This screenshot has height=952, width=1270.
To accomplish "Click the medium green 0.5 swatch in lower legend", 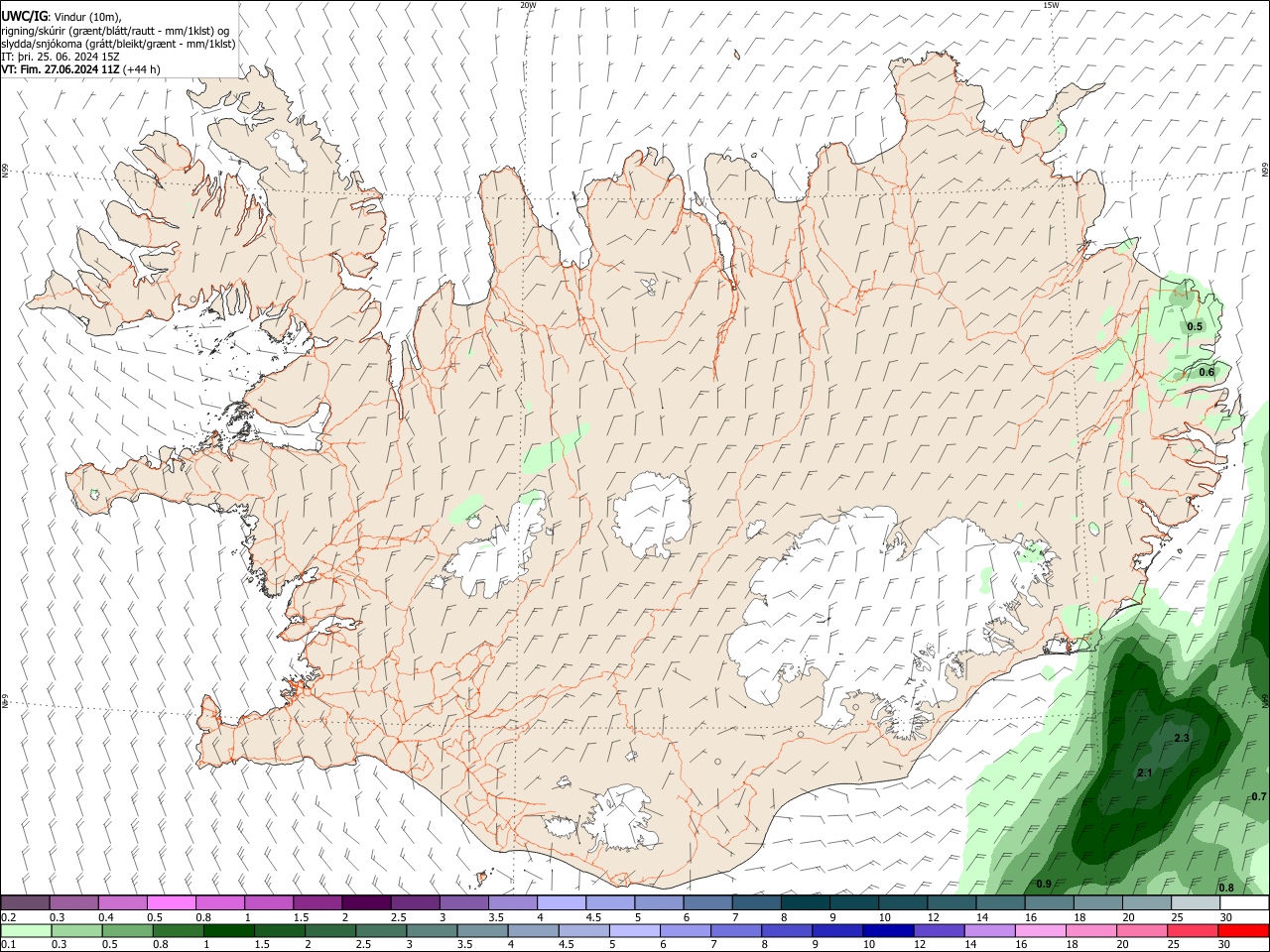I will (x=127, y=930).
